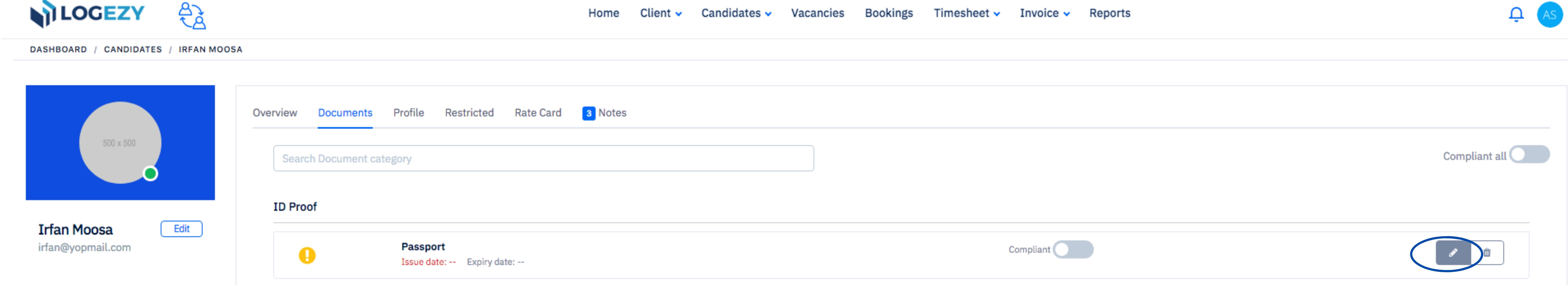Image resolution: width=1568 pixels, height=285 pixels.
Task: Expand the Invoice dropdown menu
Action: point(1044,14)
